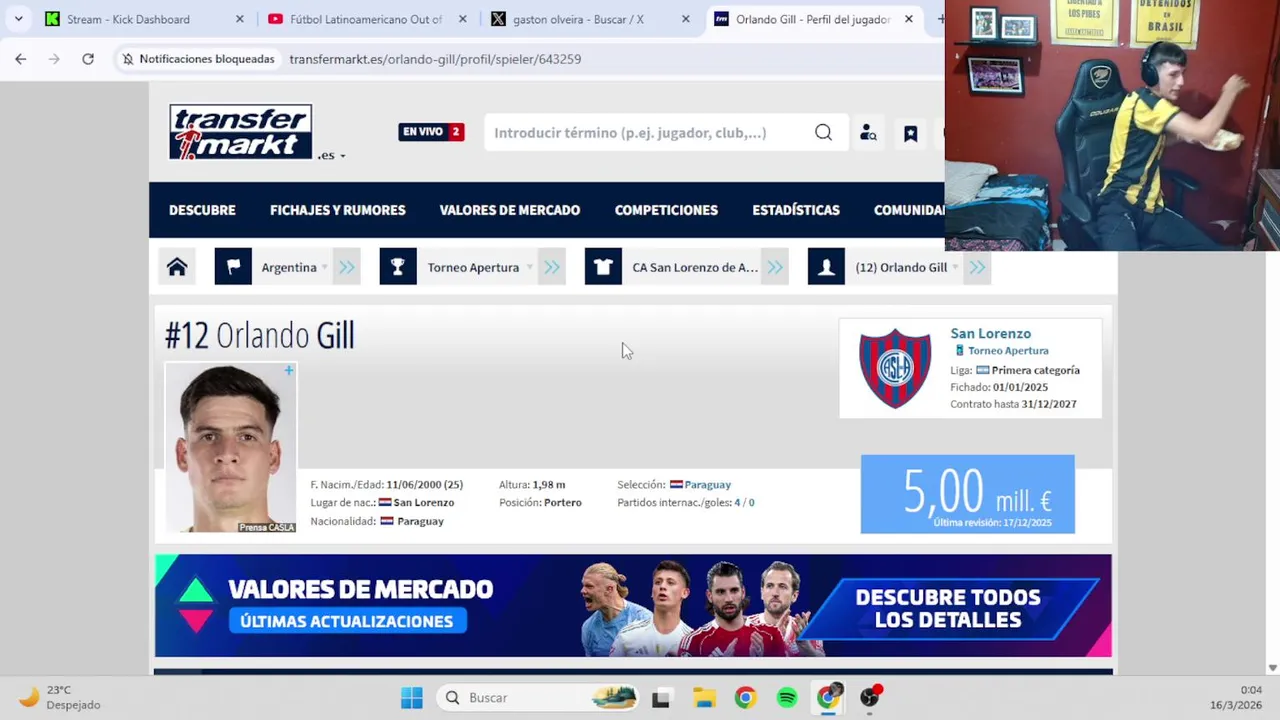Open the VALORES DE MERCADO menu
The width and height of the screenshot is (1280, 720).
tap(510, 210)
